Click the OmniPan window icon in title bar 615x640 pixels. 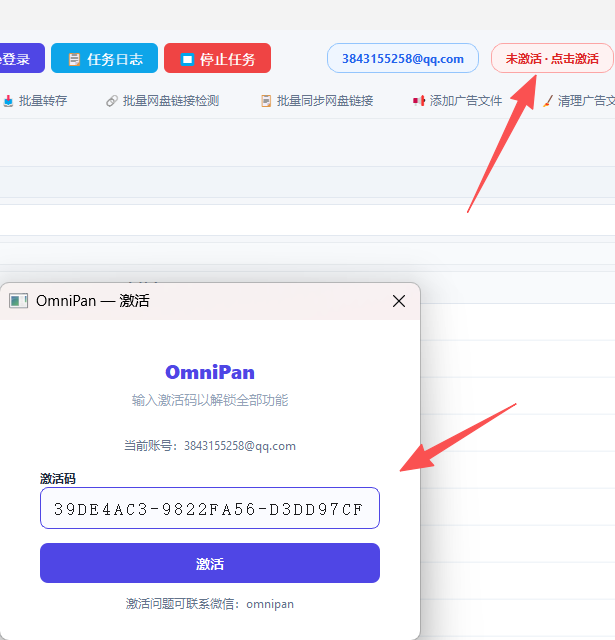coord(18,301)
